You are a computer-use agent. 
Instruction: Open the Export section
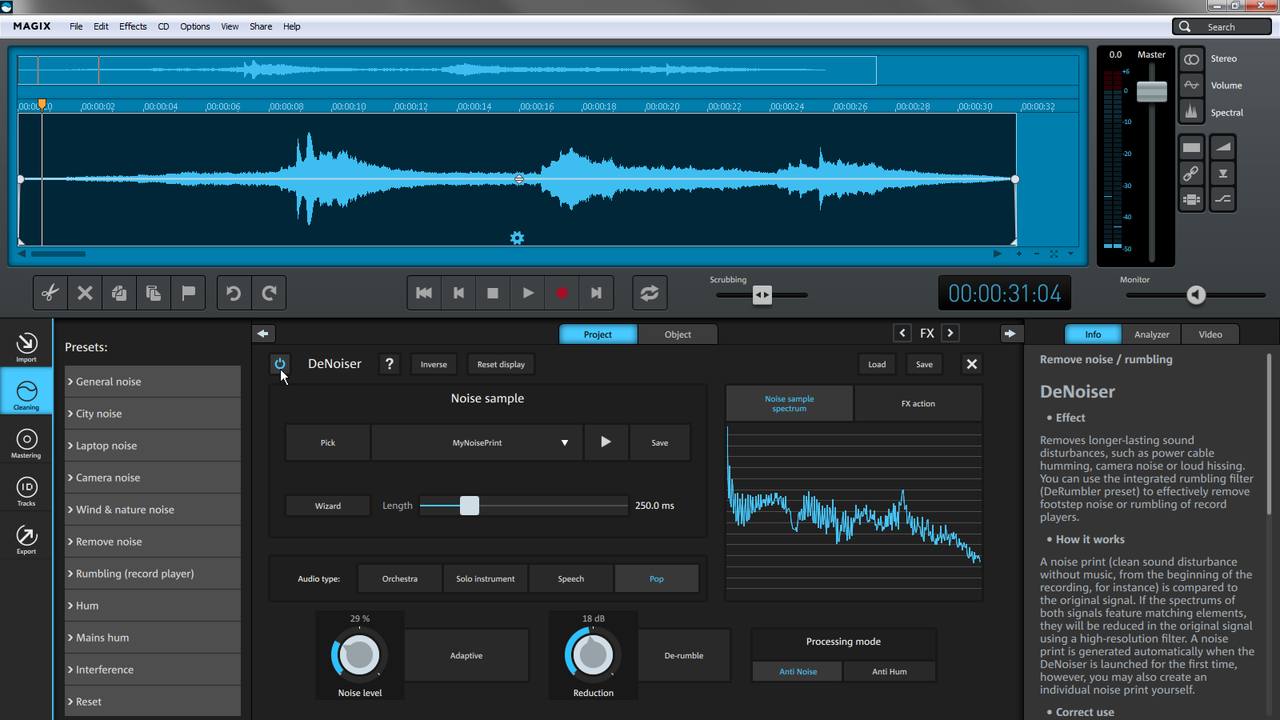click(x=26, y=538)
